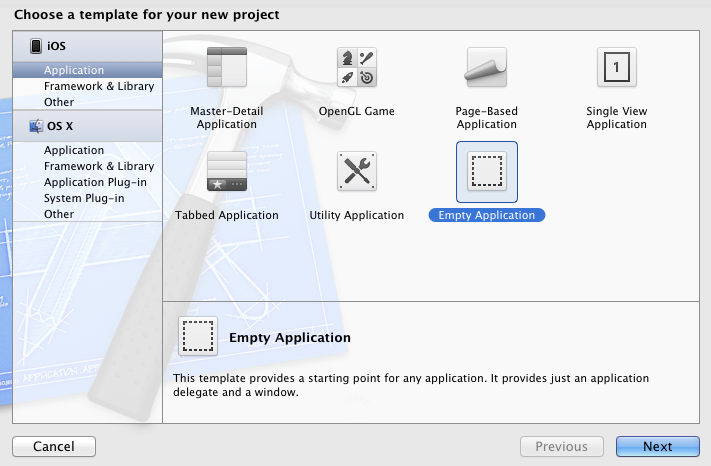This screenshot has height=466, width=711.
Task: Choose OS X Framework & Library category
Action: [99, 166]
